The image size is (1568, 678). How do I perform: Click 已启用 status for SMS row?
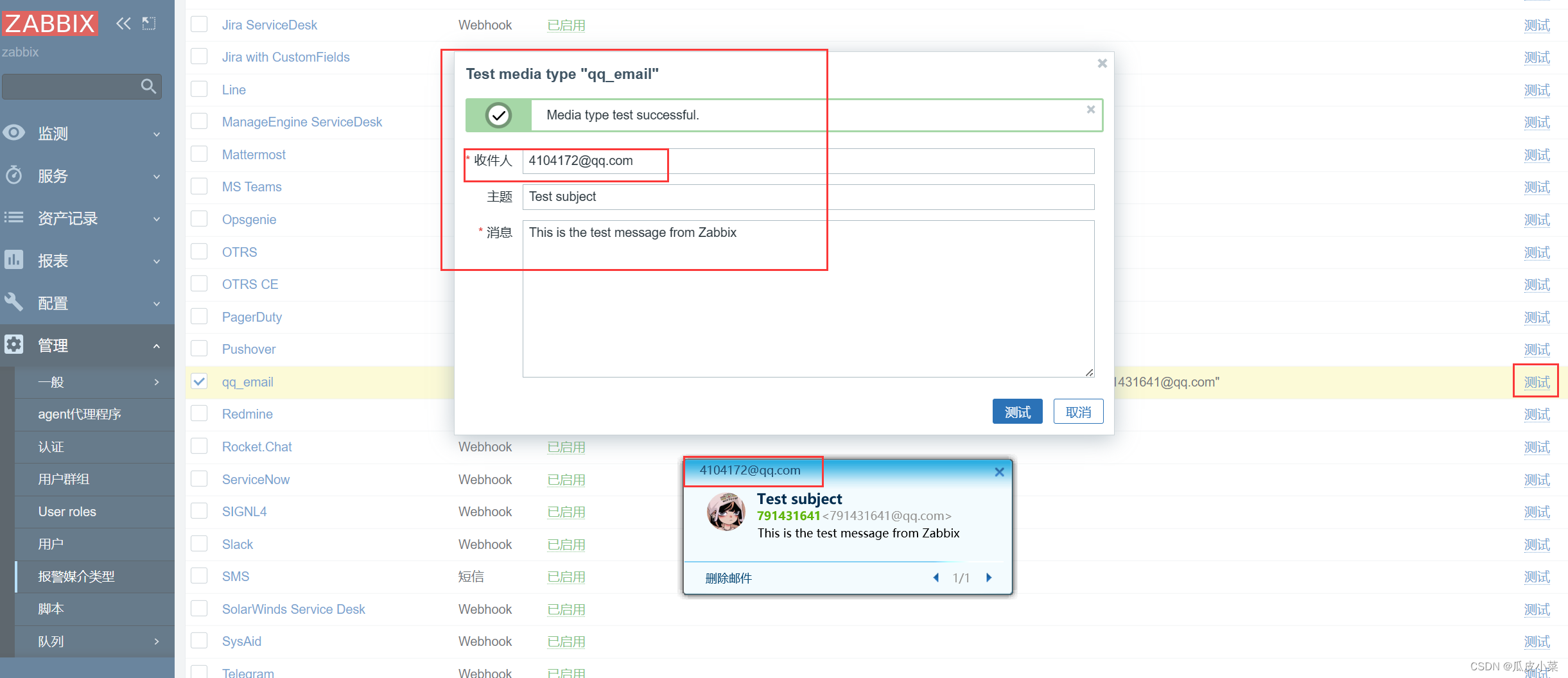pyautogui.click(x=566, y=577)
